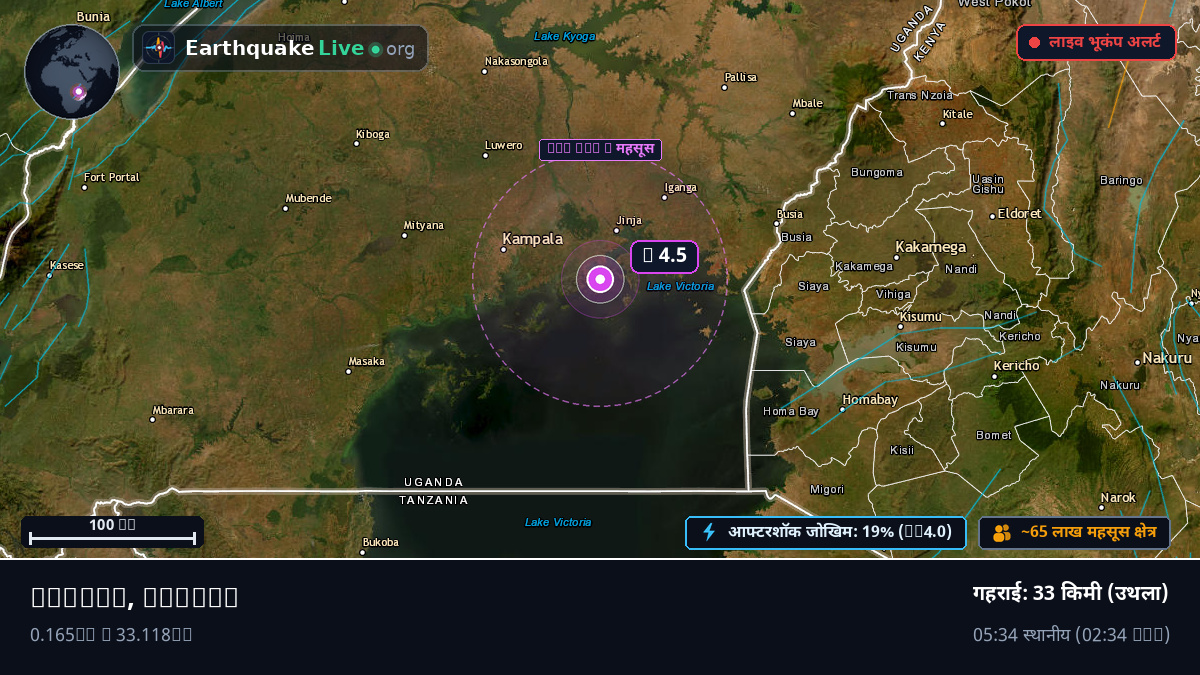This screenshot has width=1200, height=675.
Task: Click the Earthquake Live compass logo icon
Action: pyautogui.click(x=159, y=48)
